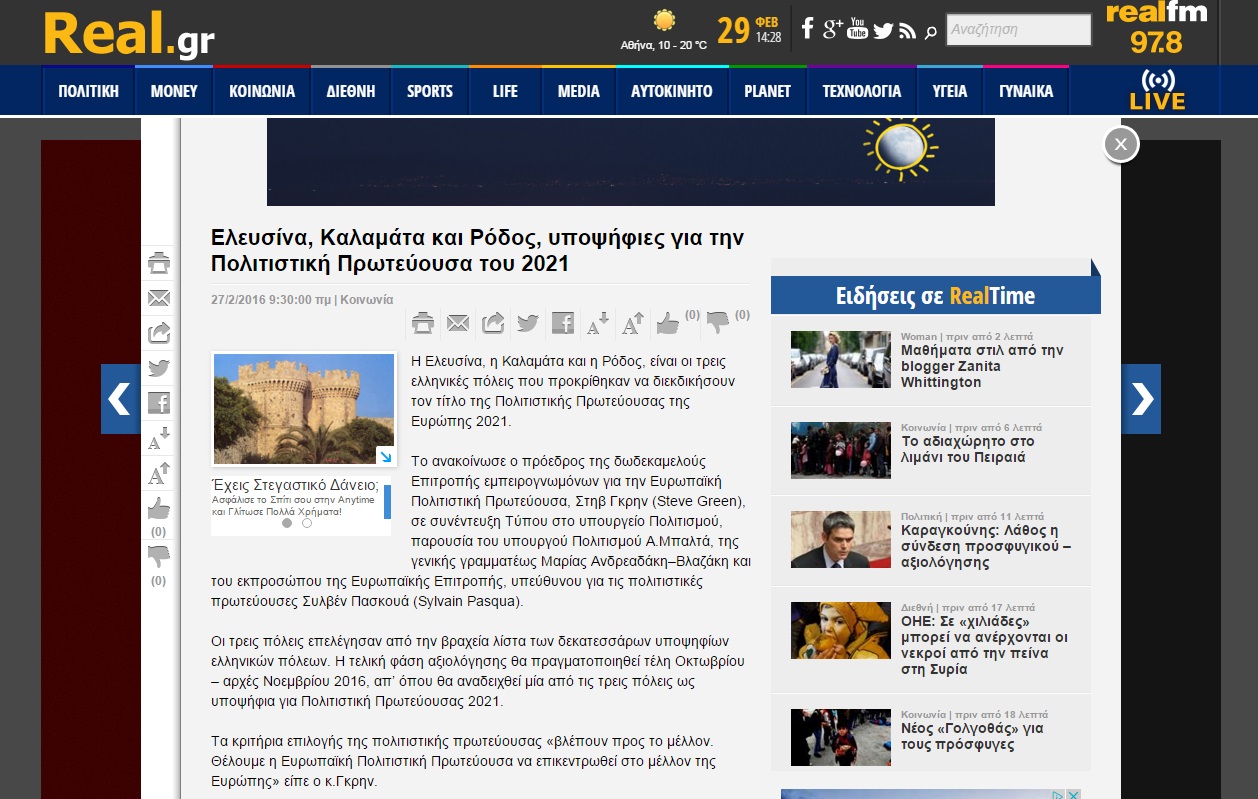Click Zanita Whittington story thumbnail

coord(841,359)
